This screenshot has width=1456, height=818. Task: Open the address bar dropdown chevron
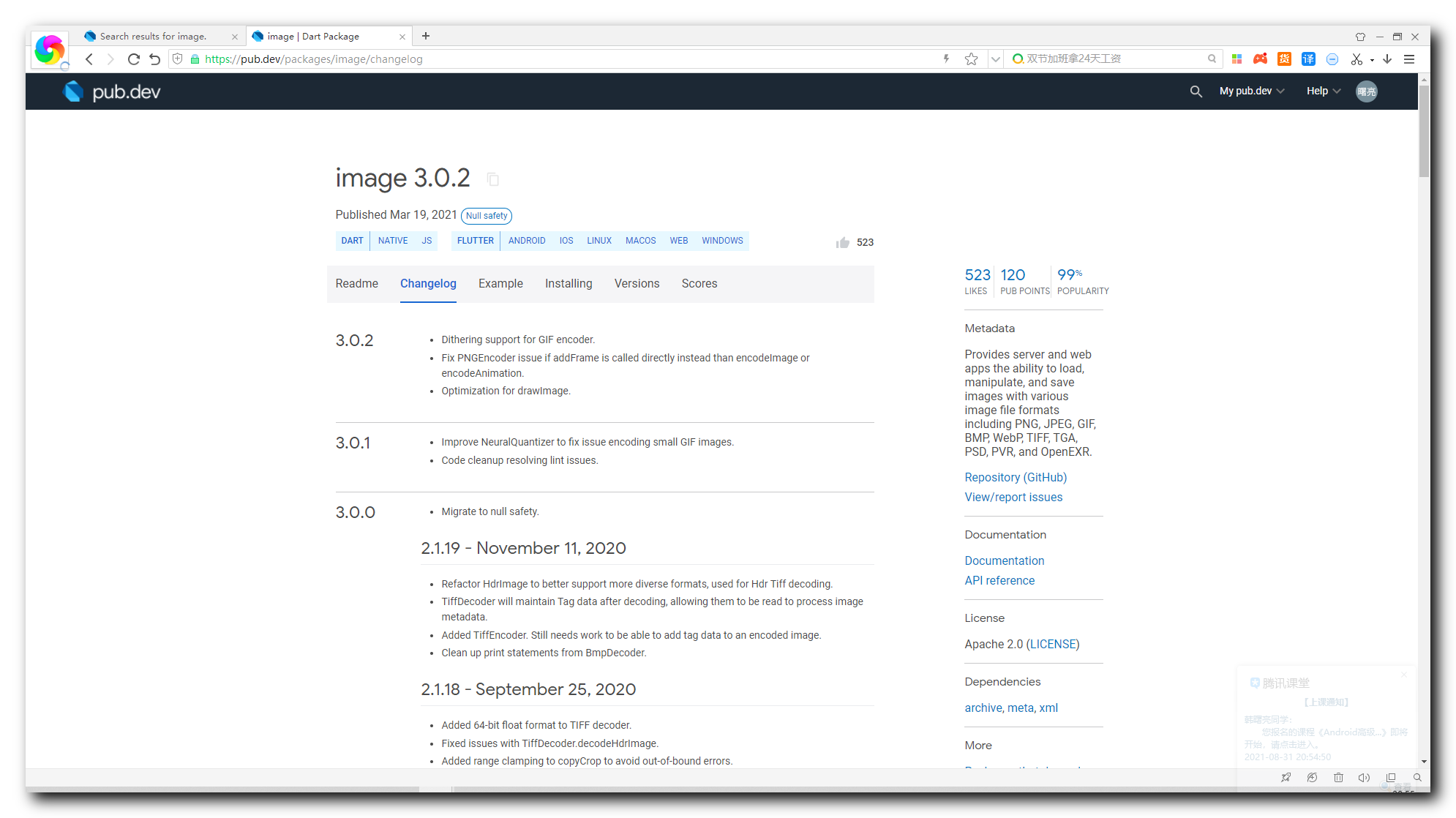(x=996, y=59)
